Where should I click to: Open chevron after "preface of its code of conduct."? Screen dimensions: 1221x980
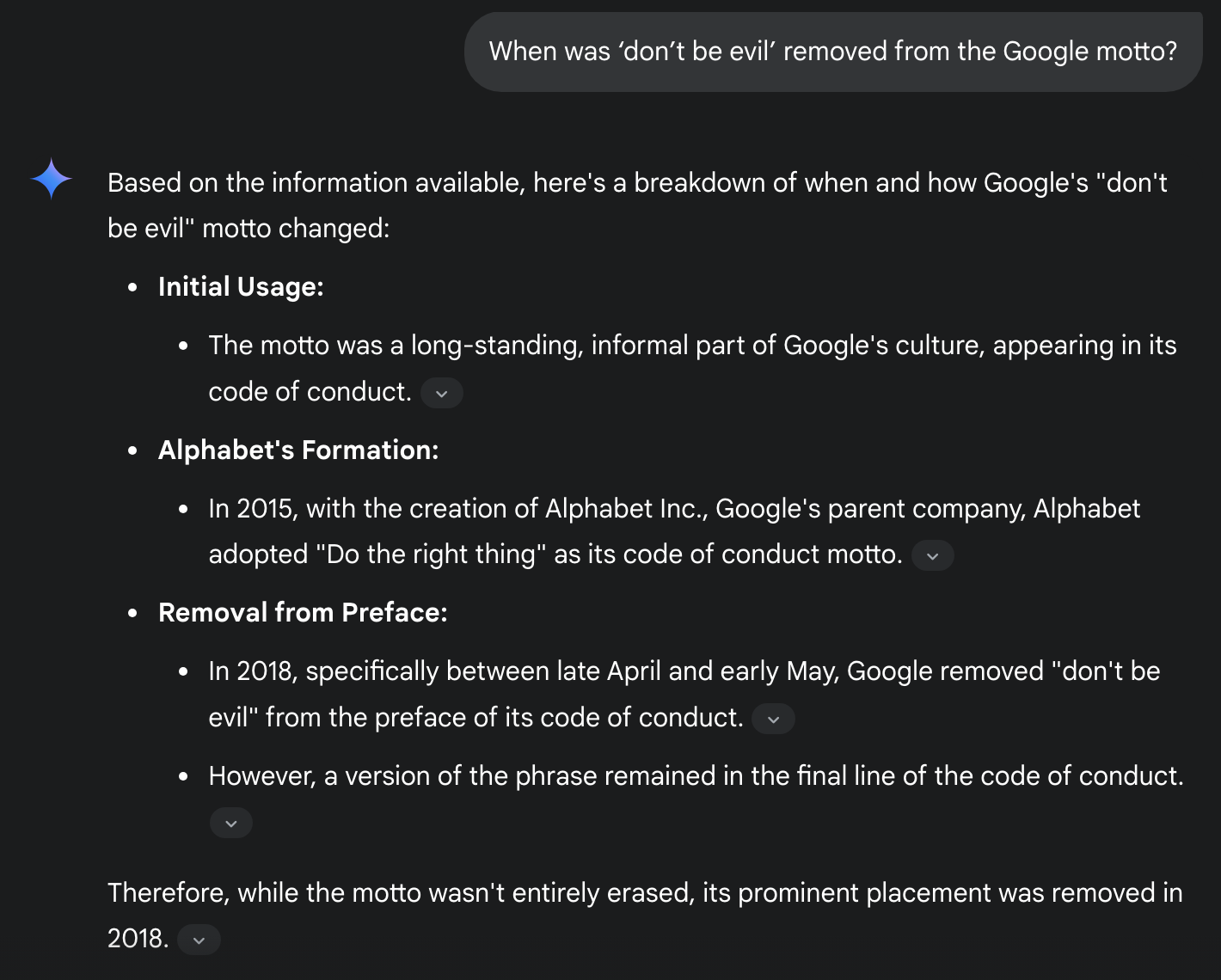(x=773, y=720)
